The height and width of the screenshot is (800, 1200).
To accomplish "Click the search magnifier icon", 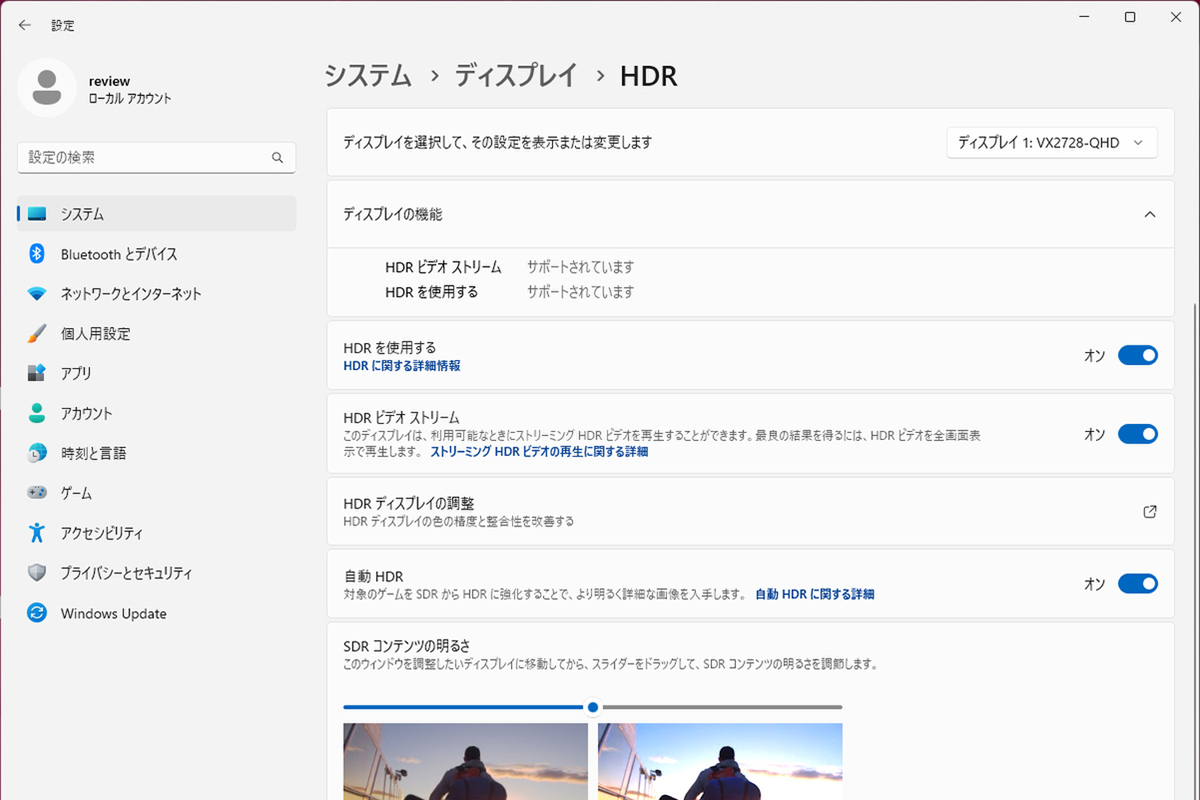I will [x=278, y=158].
